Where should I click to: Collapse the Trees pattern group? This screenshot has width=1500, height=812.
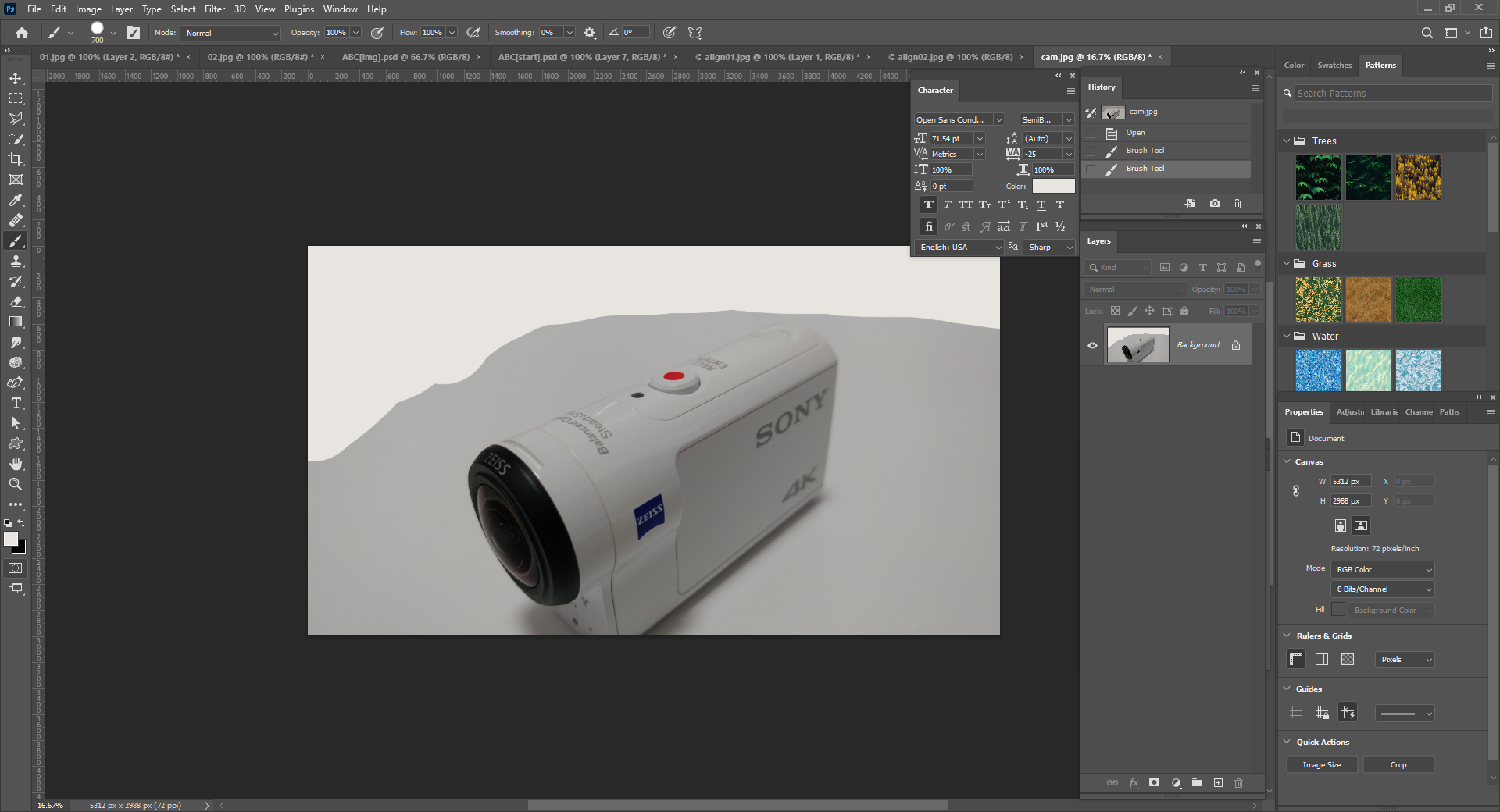[x=1287, y=141]
